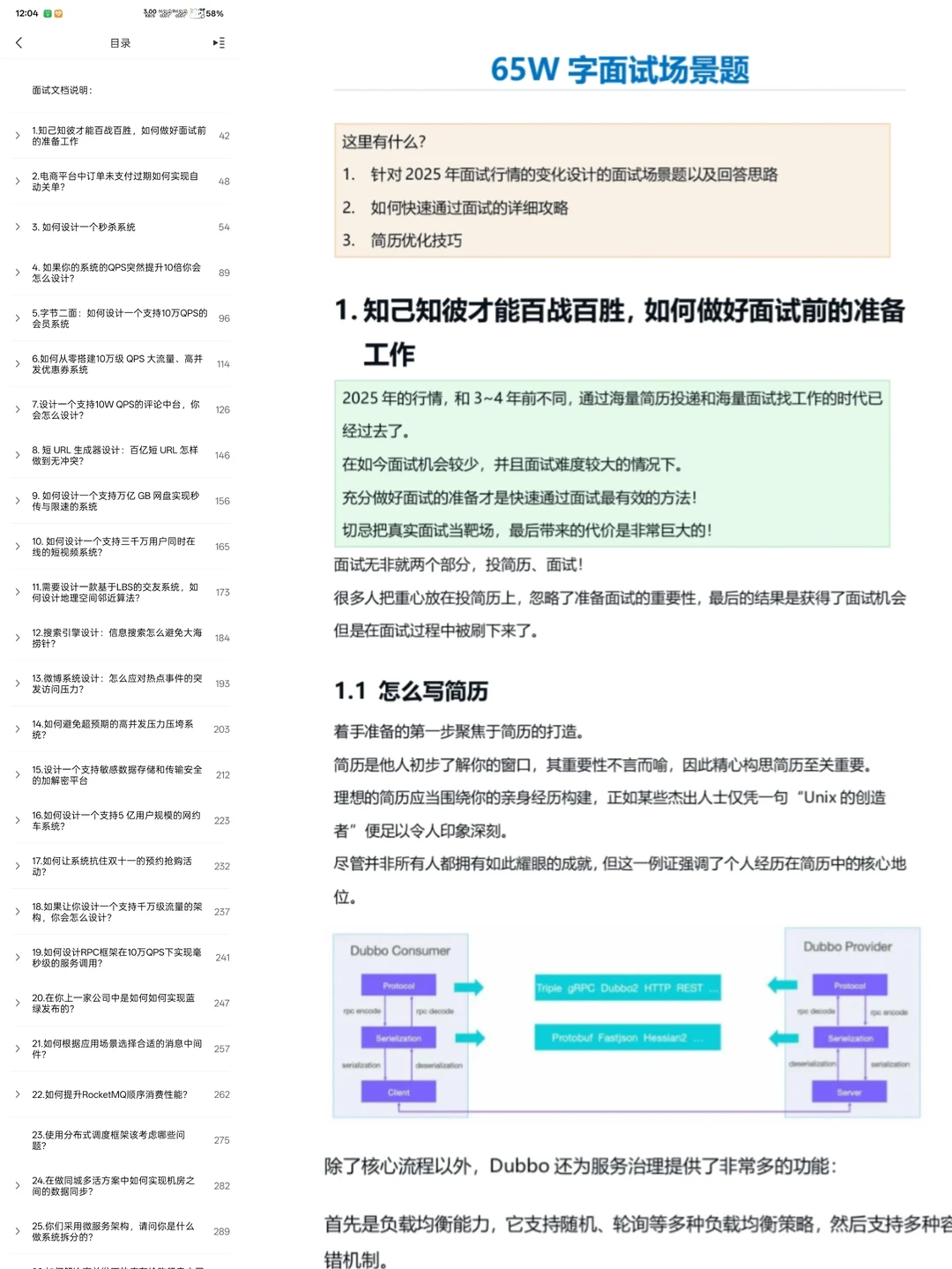Tap the orange app icon in the status bar
The height and width of the screenshot is (1269, 952).
coord(57,13)
